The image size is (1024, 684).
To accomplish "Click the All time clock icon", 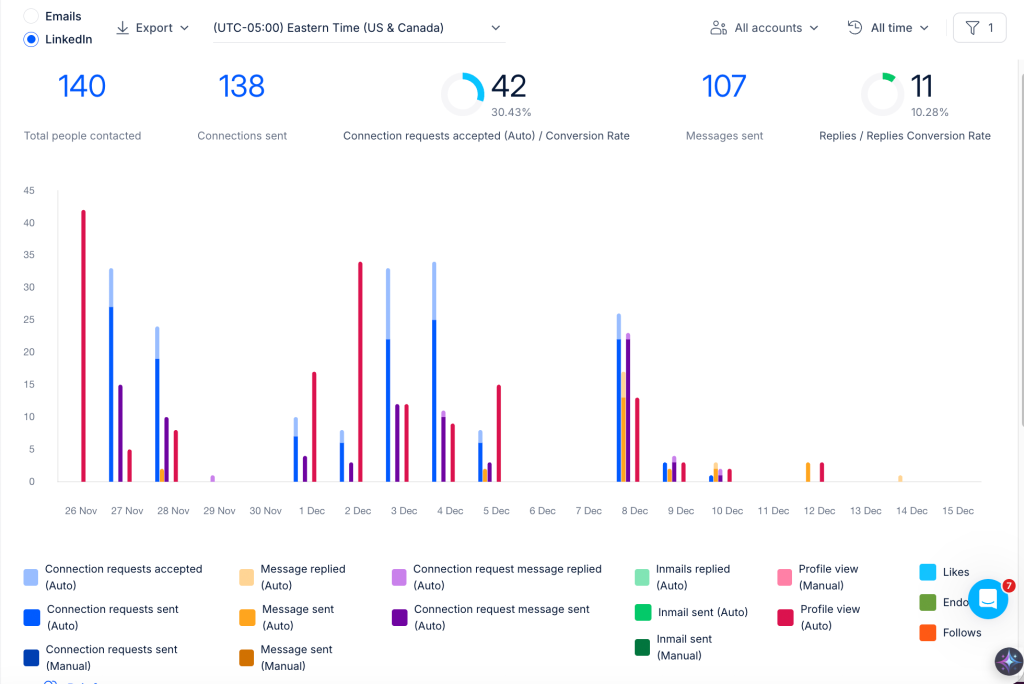I will [x=855, y=27].
